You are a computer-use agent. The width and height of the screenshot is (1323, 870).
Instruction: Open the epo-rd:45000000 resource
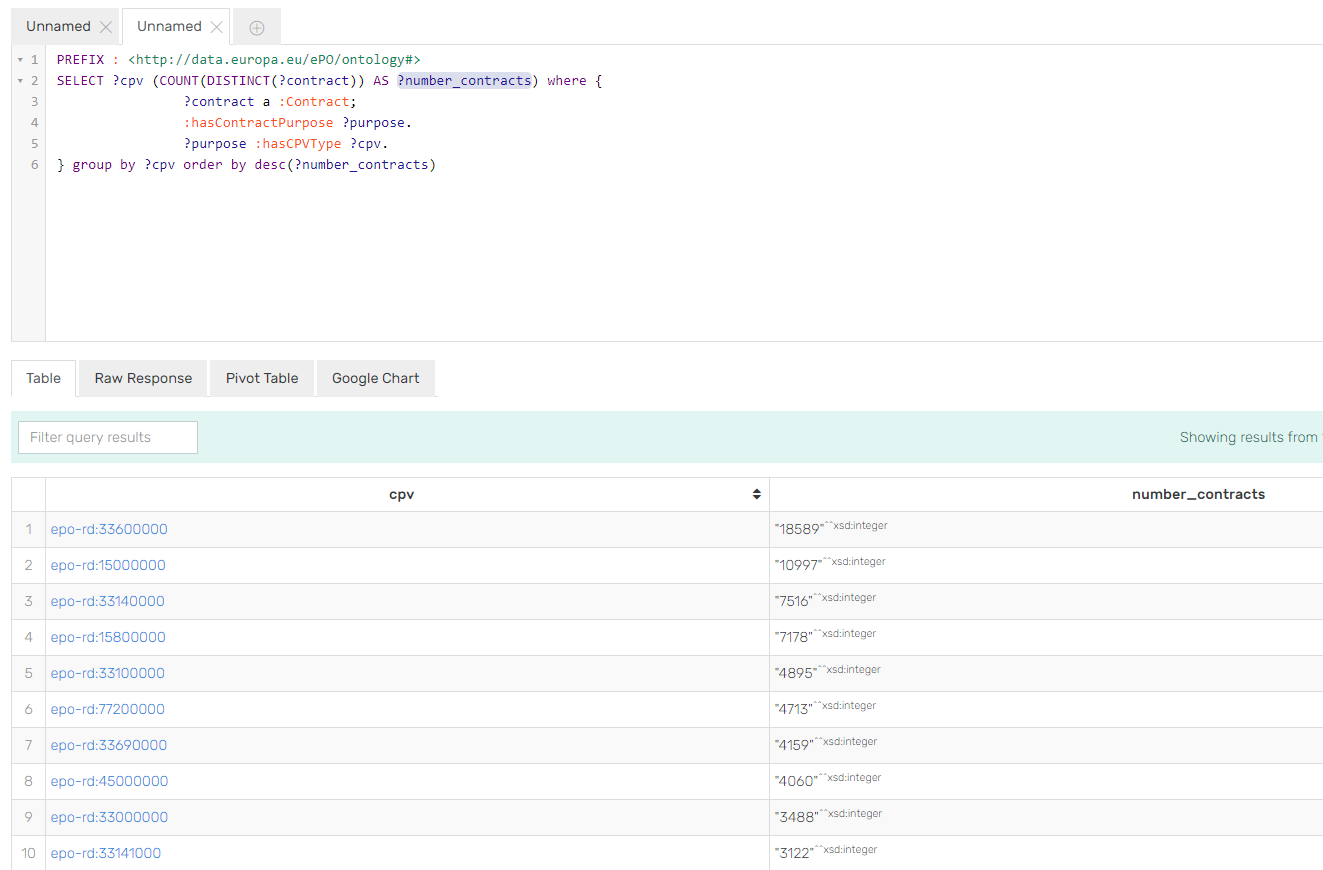[x=109, y=781]
